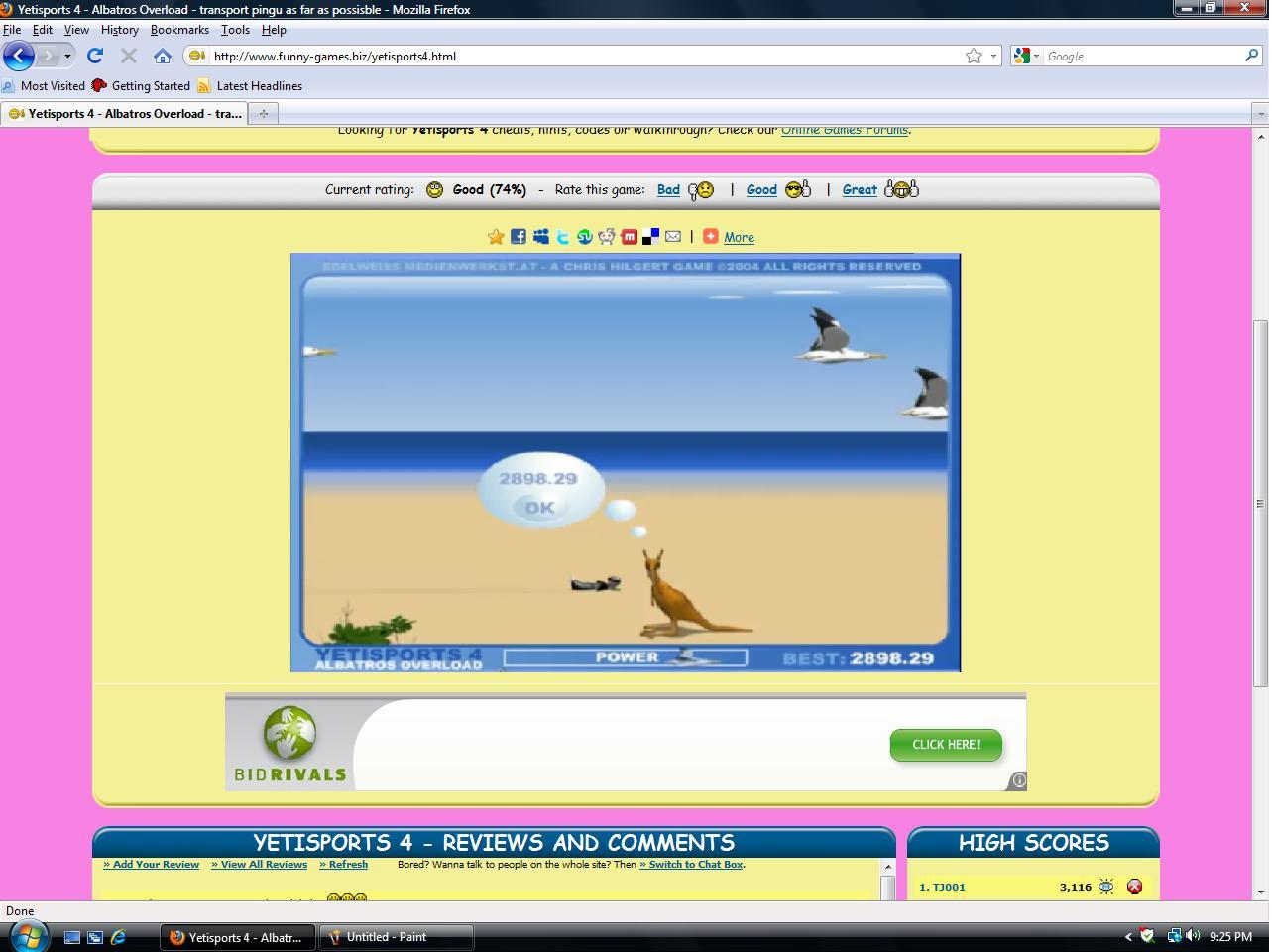Share game on Delicious icon
1272x952 pixels.
(650, 236)
